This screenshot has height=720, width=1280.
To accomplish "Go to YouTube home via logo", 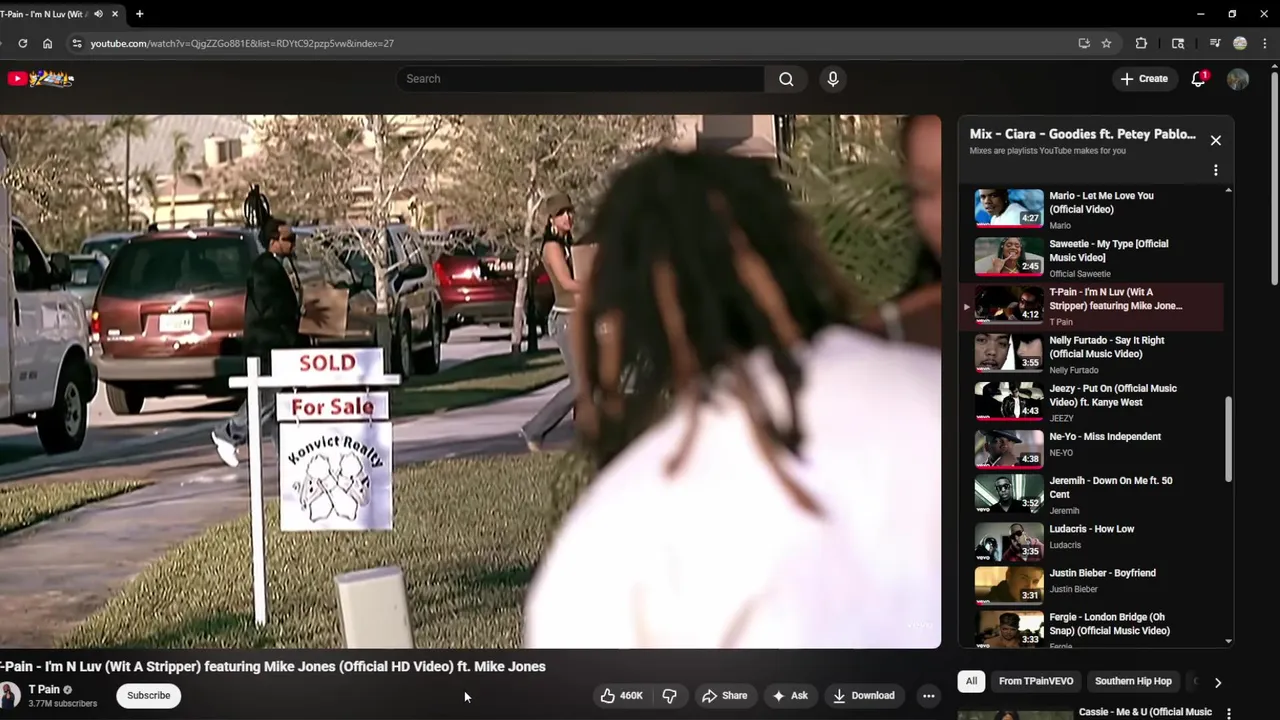I will coord(40,79).
